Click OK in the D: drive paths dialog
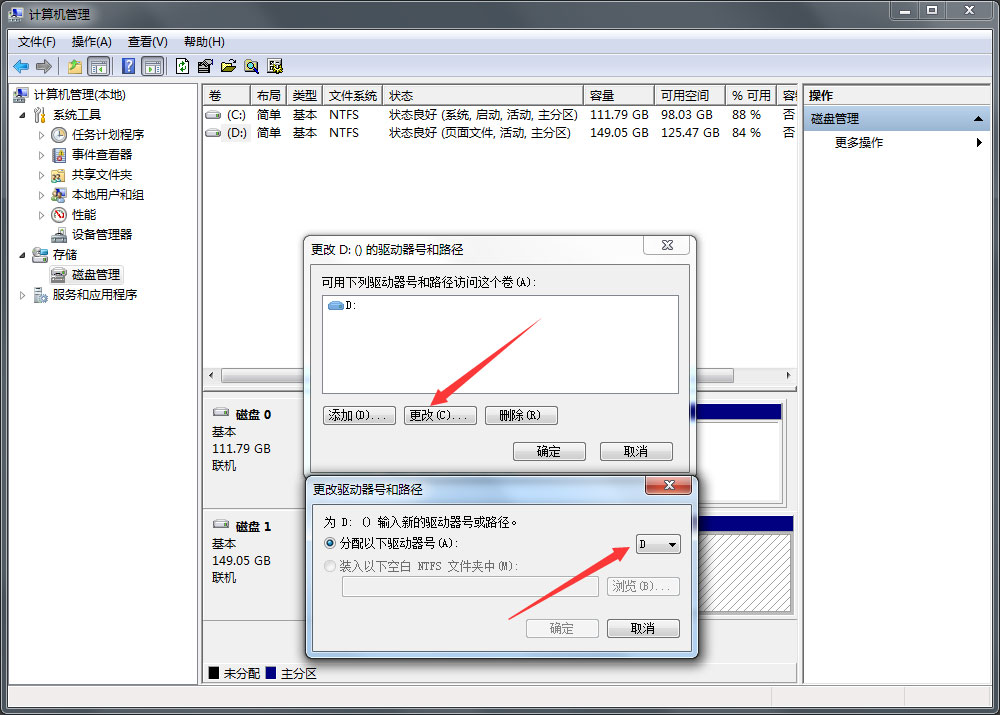This screenshot has height=715, width=1000. (549, 452)
